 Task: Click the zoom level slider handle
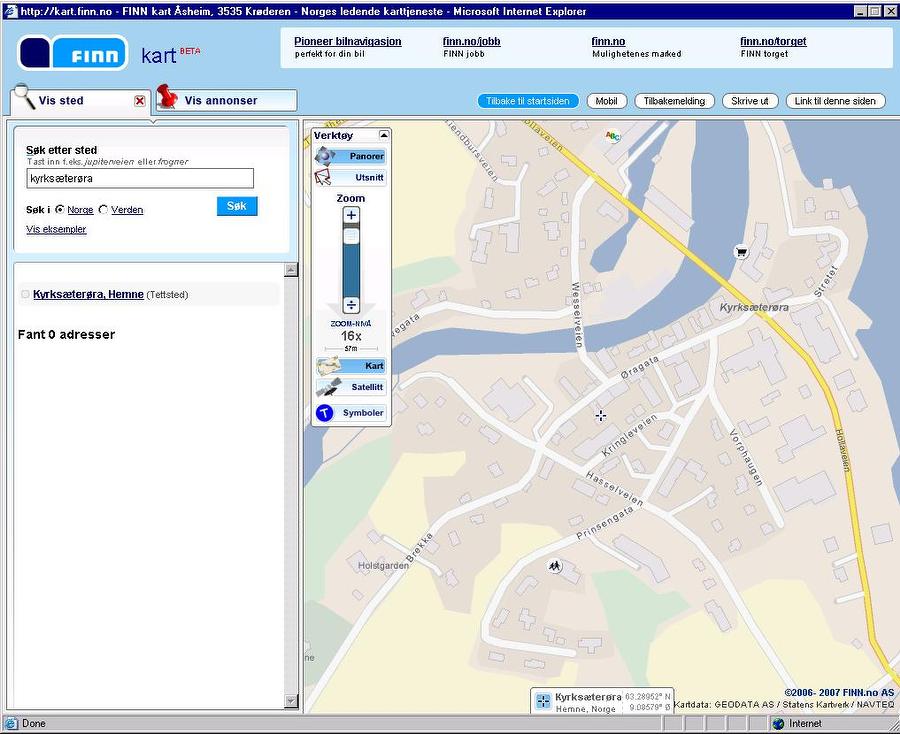tap(351, 237)
